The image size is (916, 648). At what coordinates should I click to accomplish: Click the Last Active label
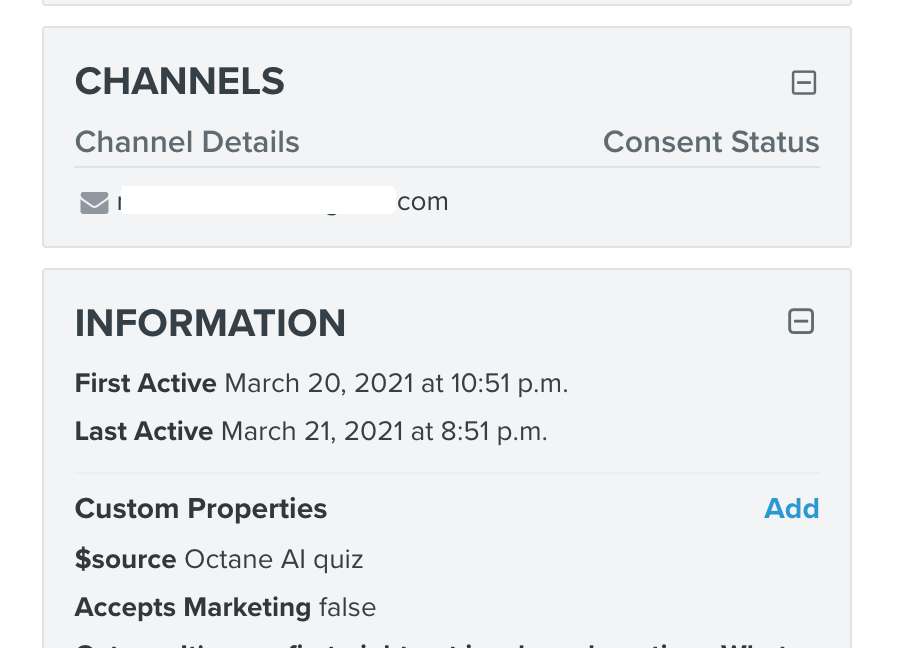click(x=144, y=432)
